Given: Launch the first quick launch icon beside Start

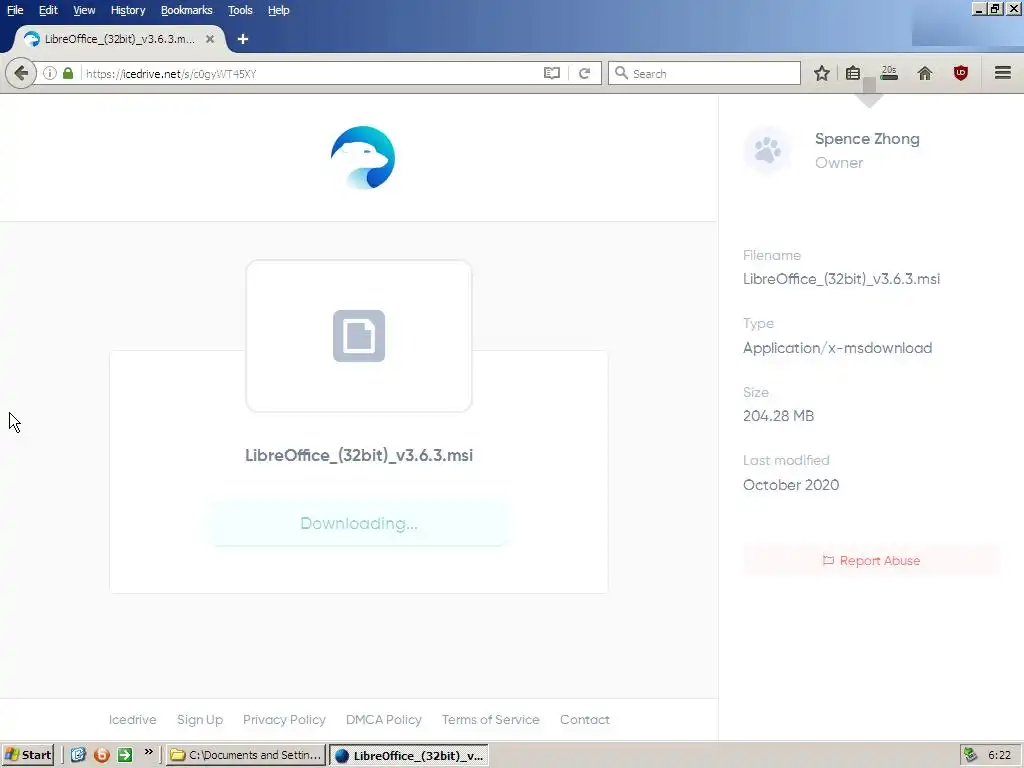Looking at the screenshot, I should pyautogui.click(x=78, y=755).
